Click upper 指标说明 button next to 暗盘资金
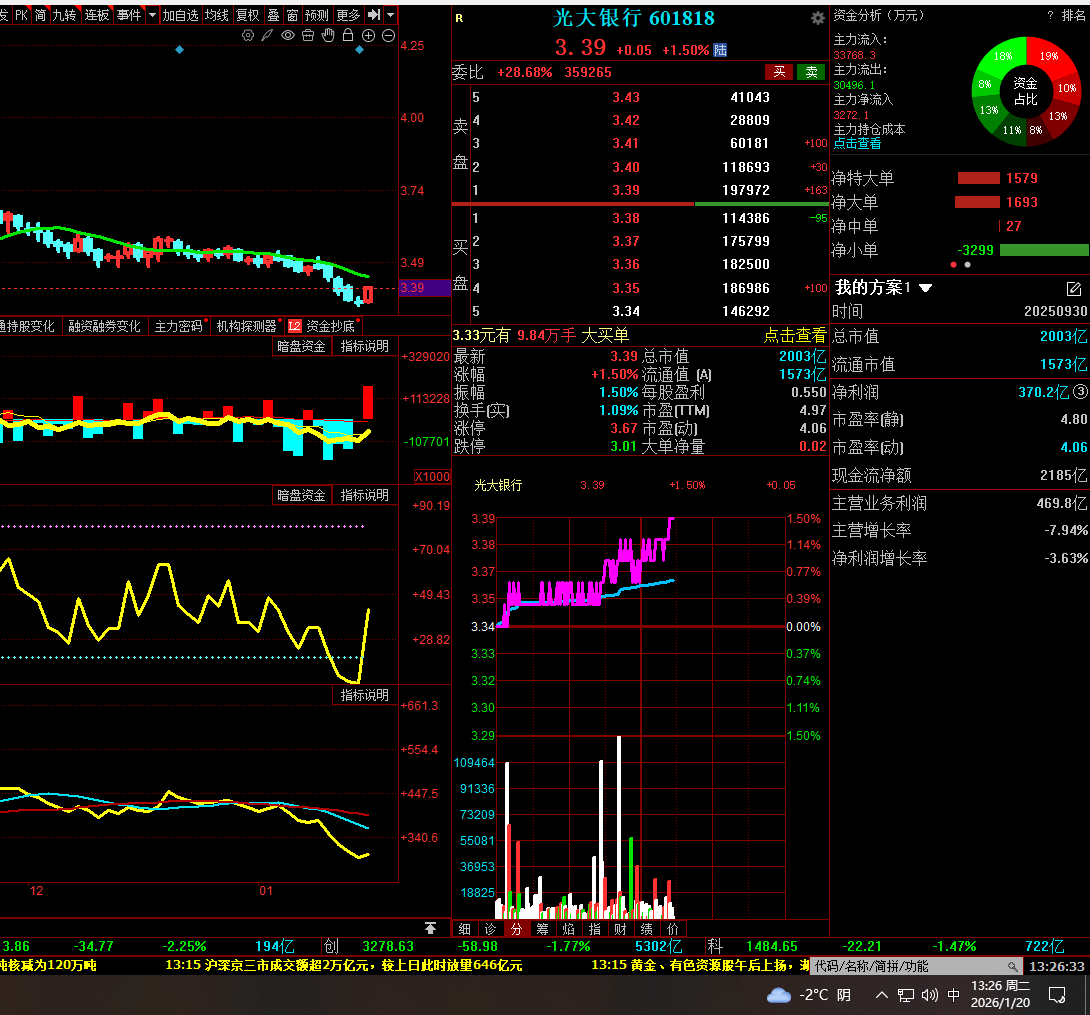This screenshot has height=1015, width=1090. pyautogui.click(x=365, y=346)
